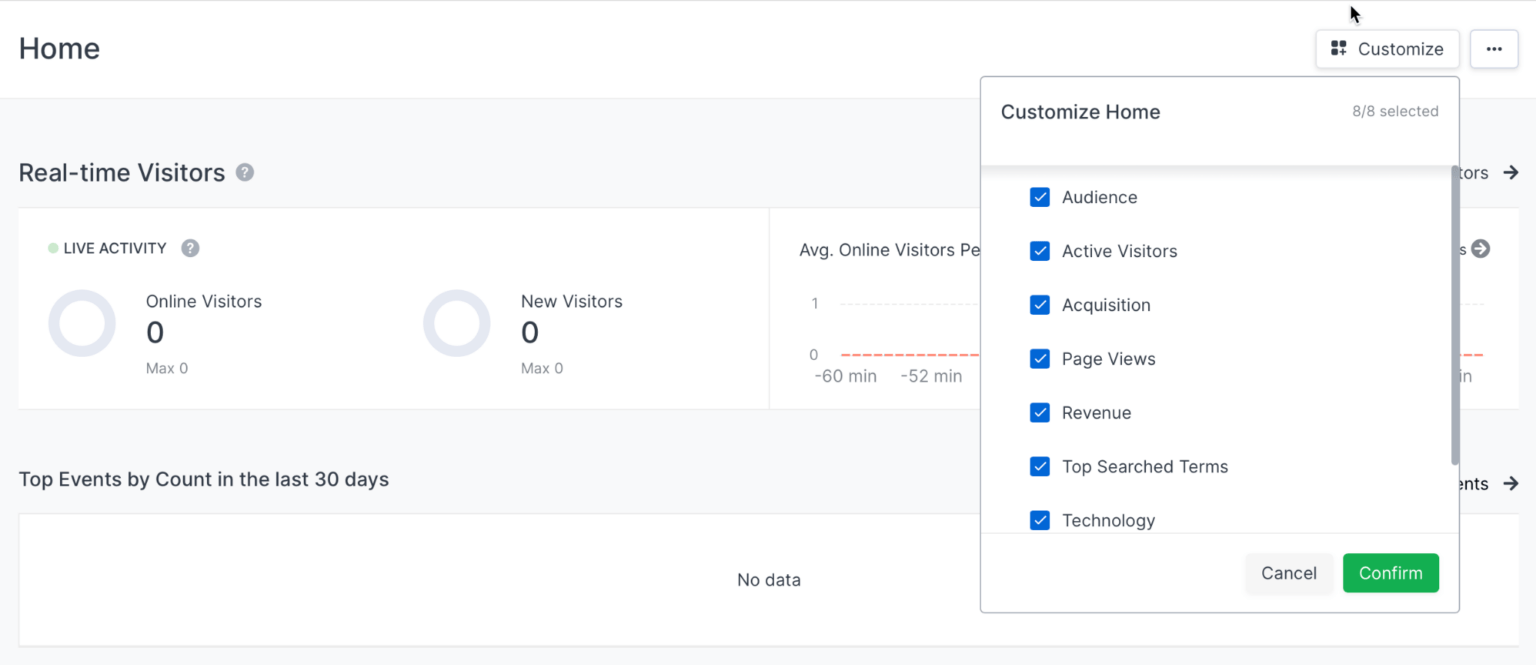Click arrow icon for Real-time Visitors section

click(x=1513, y=172)
